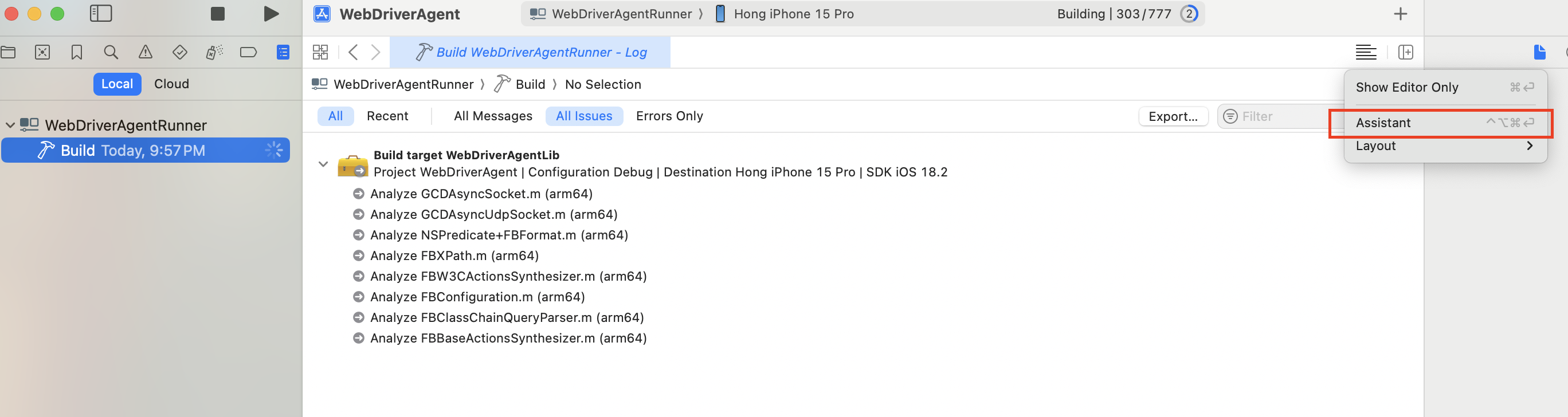Viewport: 1568px width, 417px height.
Task: Click the WebDriverAgent app icon in toolbar
Action: [x=322, y=14]
